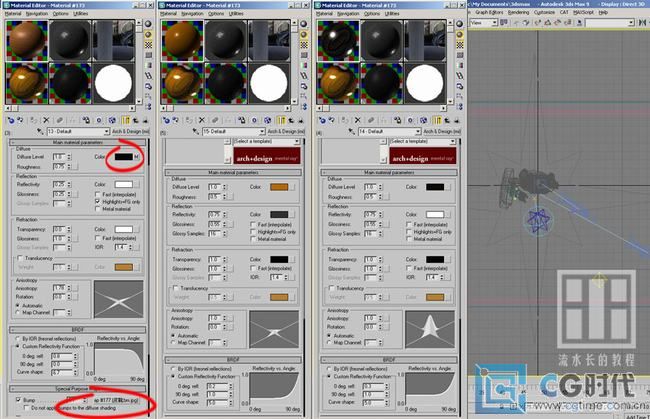Uncheck Highlights+FG only in 13 - Default editor
The image size is (650, 419).
(98, 201)
